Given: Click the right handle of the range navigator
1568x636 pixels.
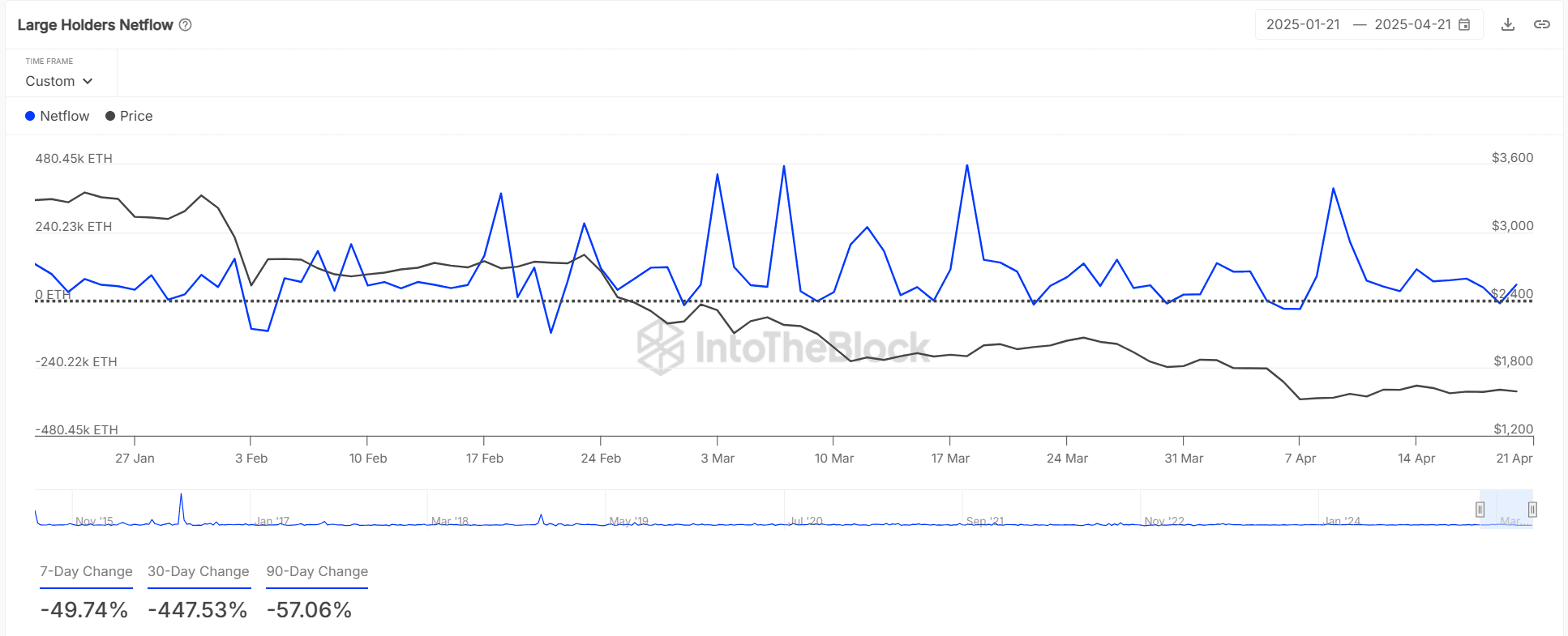Looking at the screenshot, I should coord(1532,510).
